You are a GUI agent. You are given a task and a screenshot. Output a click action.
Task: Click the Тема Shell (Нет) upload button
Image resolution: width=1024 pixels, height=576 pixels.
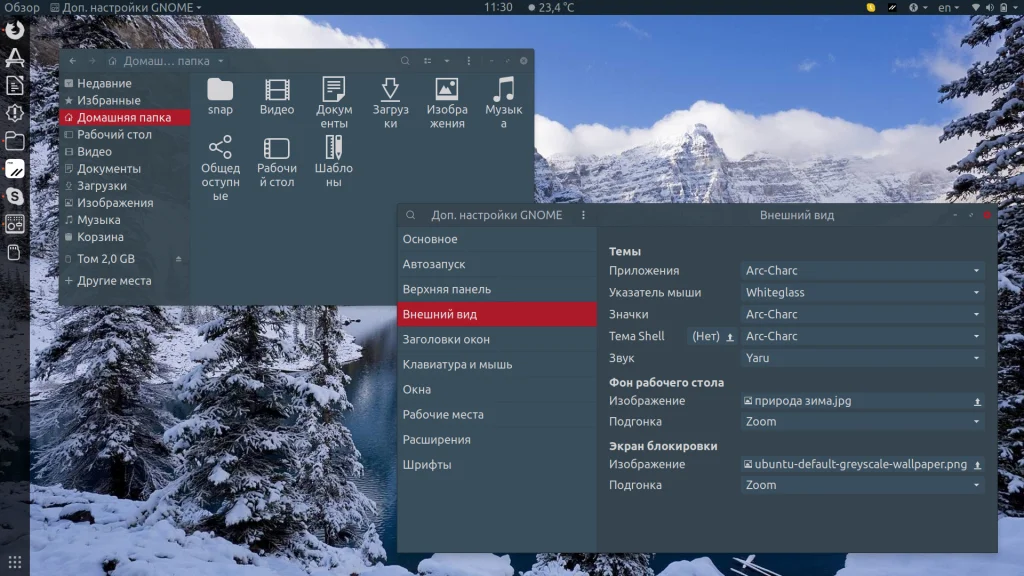(729, 337)
